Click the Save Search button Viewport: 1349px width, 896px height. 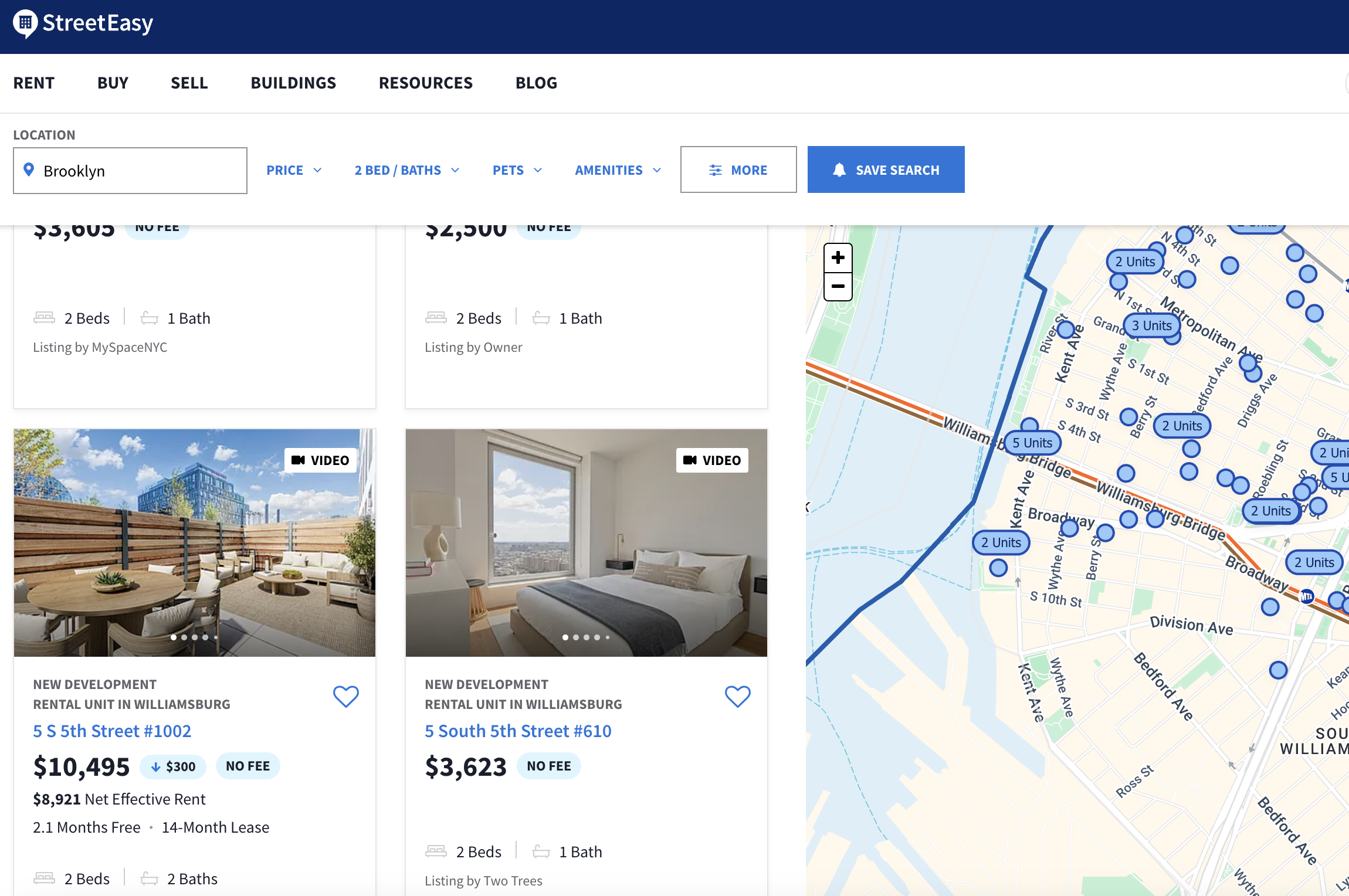coord(886,170)
